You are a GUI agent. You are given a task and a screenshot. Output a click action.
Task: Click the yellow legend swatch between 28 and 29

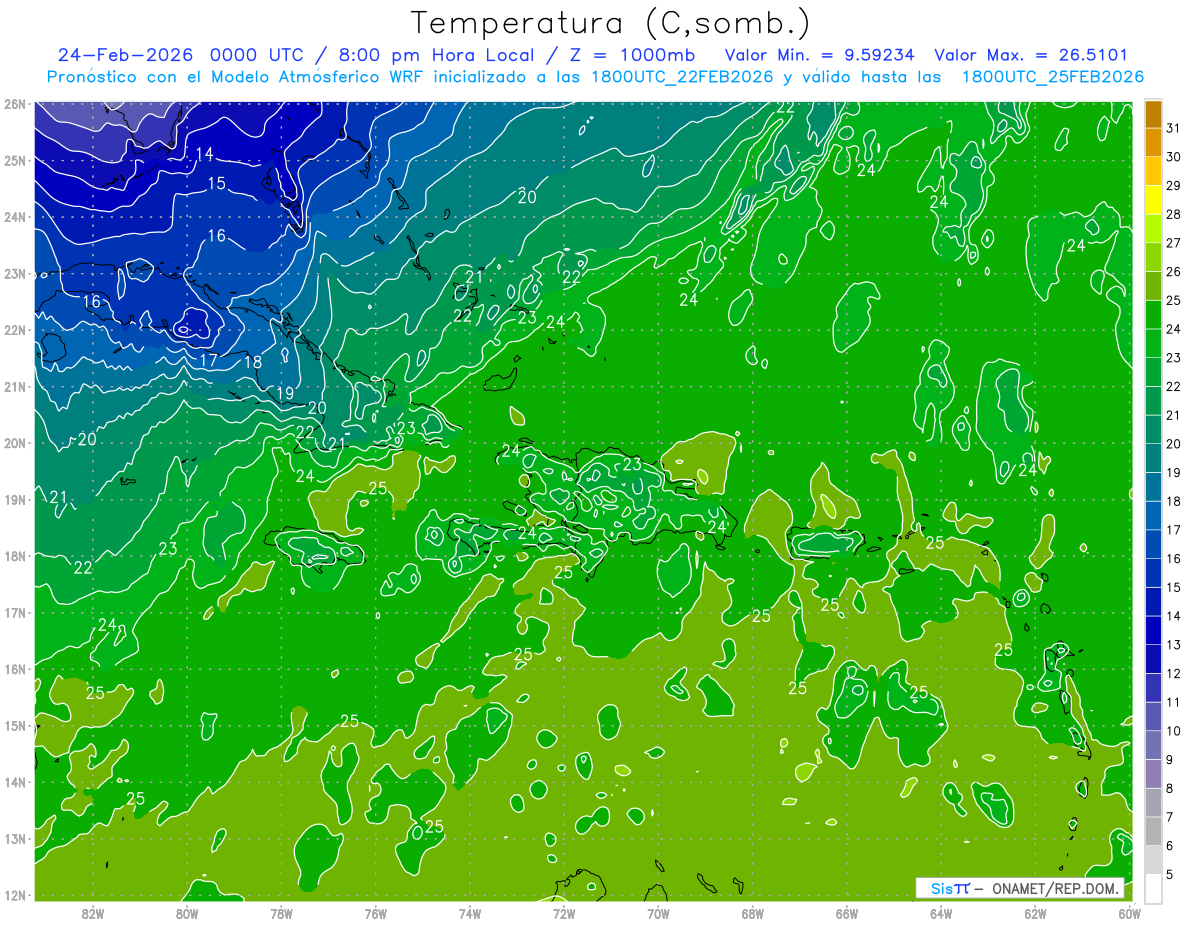click(x=1153, y=201)
